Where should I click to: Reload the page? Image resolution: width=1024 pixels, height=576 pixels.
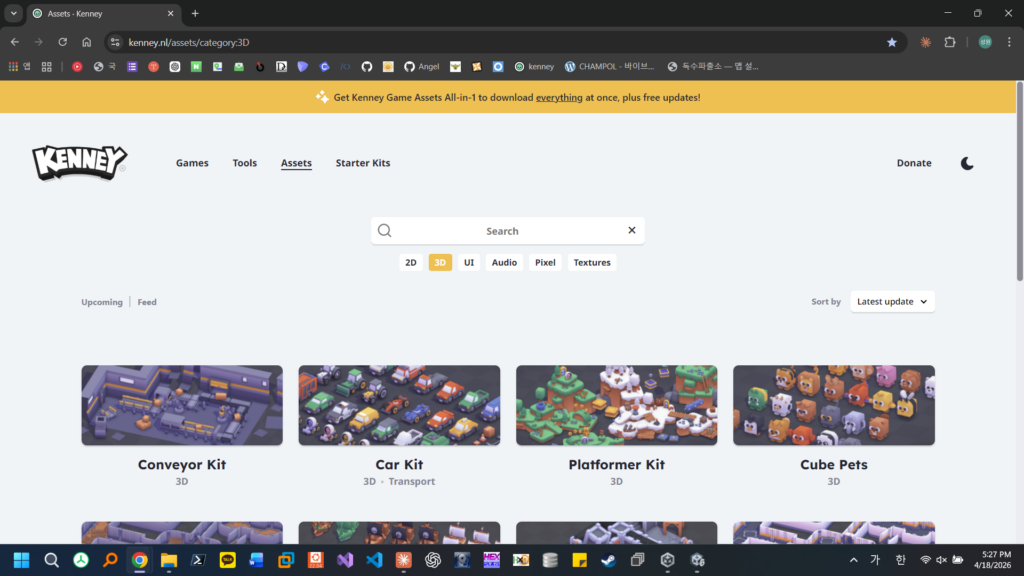click(x=63, y=42)
